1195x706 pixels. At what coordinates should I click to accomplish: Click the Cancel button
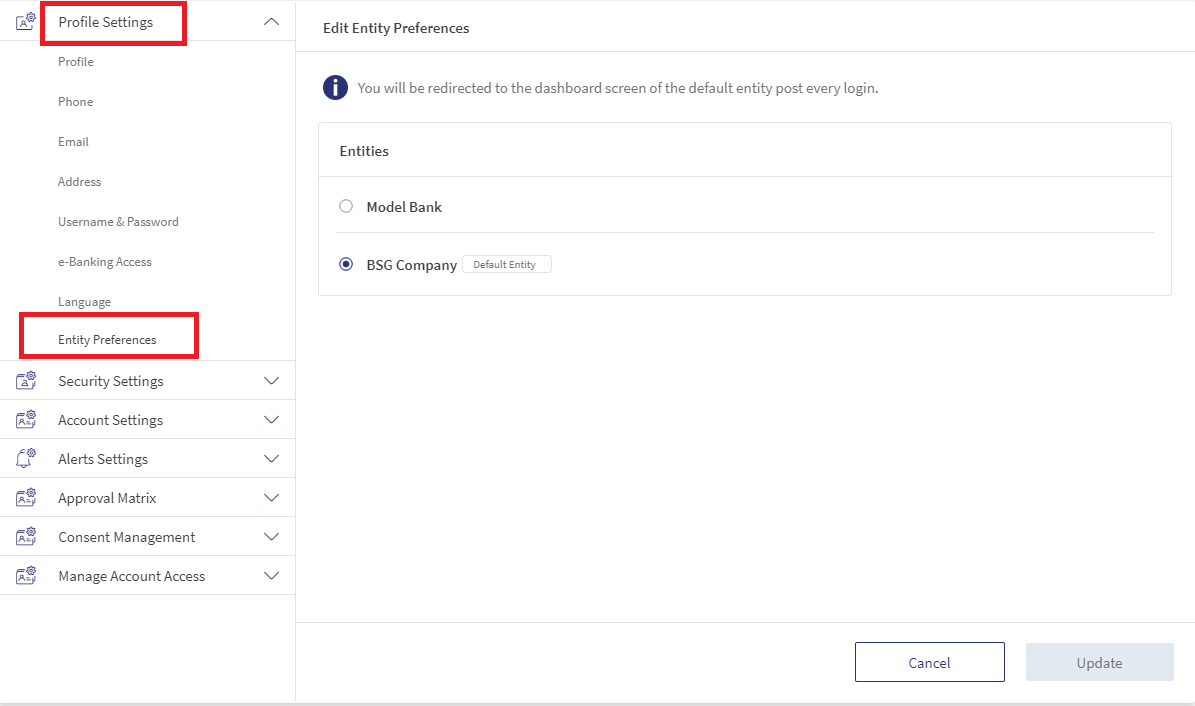[x=930, y=662]
